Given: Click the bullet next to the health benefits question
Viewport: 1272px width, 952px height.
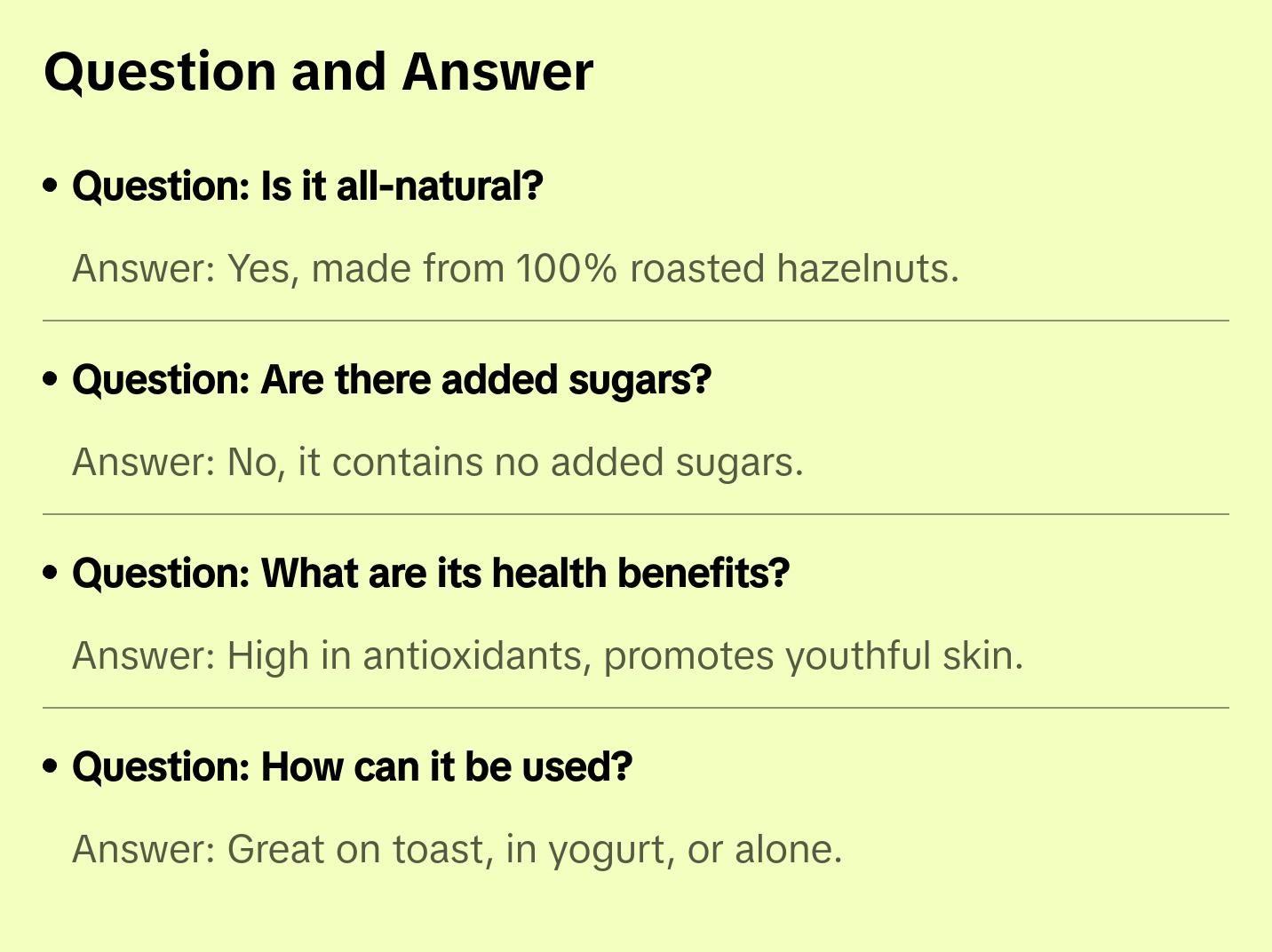Looking at the screenshot, I should click(51, 573).
